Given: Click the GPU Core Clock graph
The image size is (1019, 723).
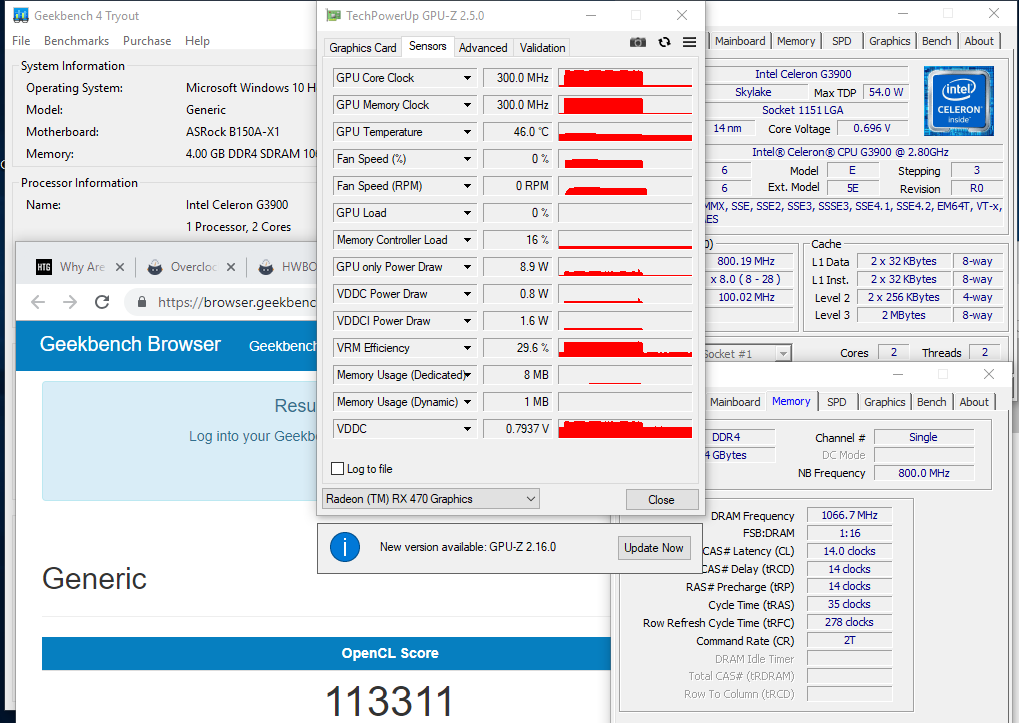Looking at the screenshot, I should pos(625,78).
